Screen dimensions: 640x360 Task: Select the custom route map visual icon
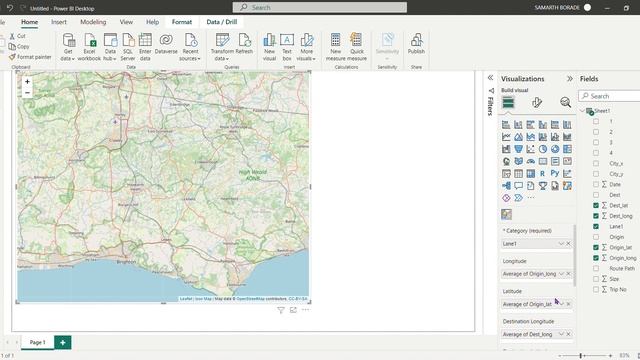(506, 214)
